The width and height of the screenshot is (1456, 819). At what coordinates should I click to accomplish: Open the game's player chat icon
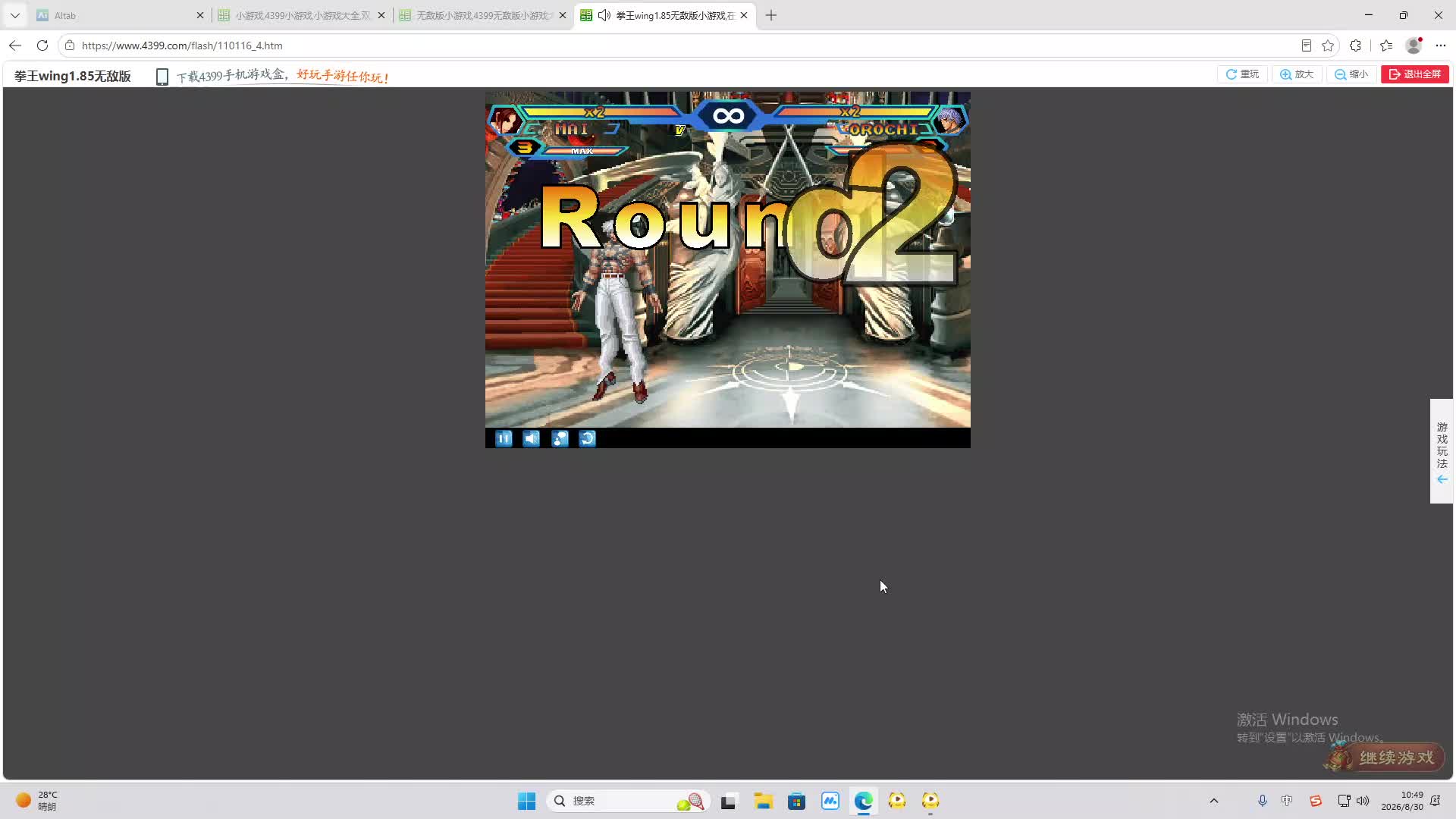pyautogui.click(x=560, y=438)
